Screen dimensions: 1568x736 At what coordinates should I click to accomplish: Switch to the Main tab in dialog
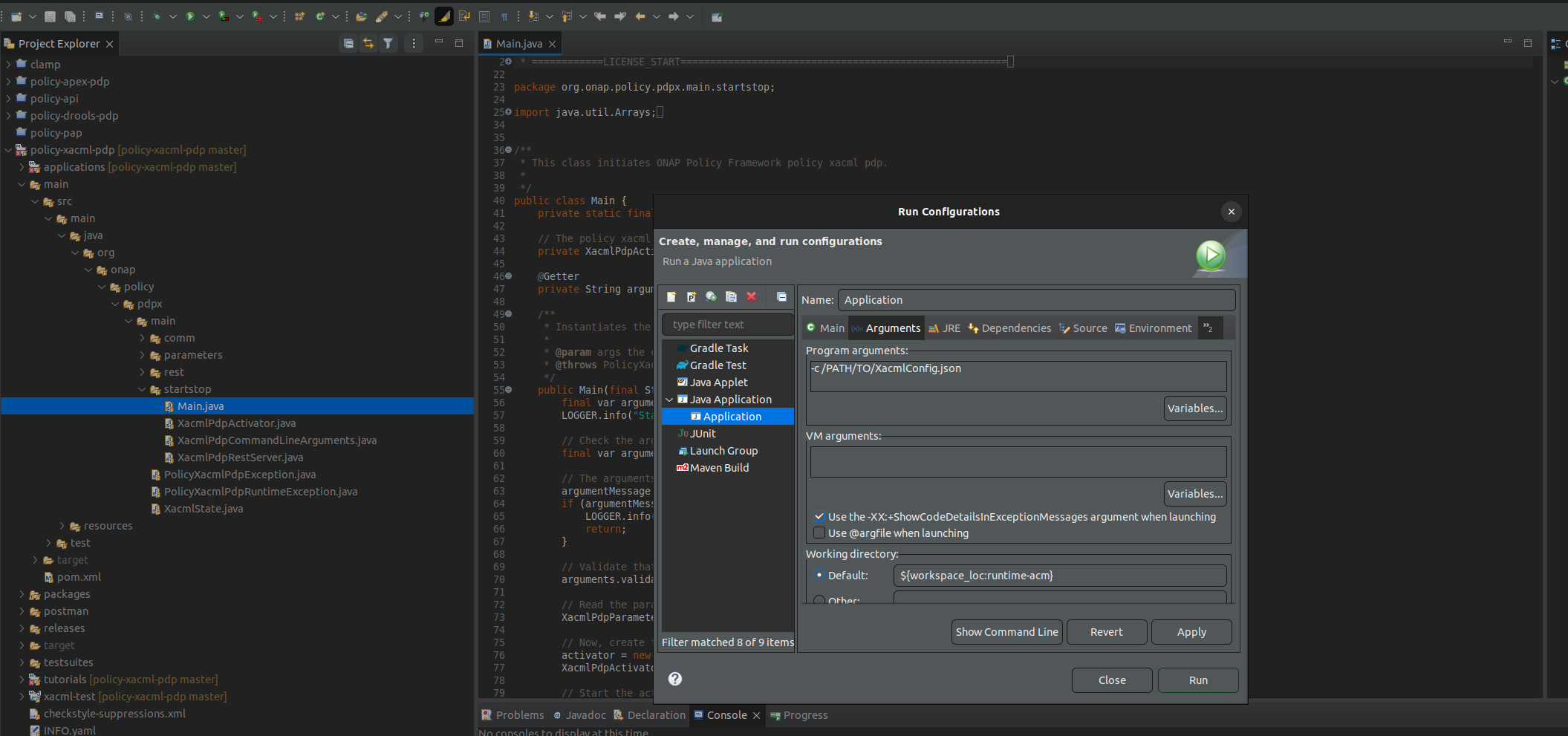825,328
